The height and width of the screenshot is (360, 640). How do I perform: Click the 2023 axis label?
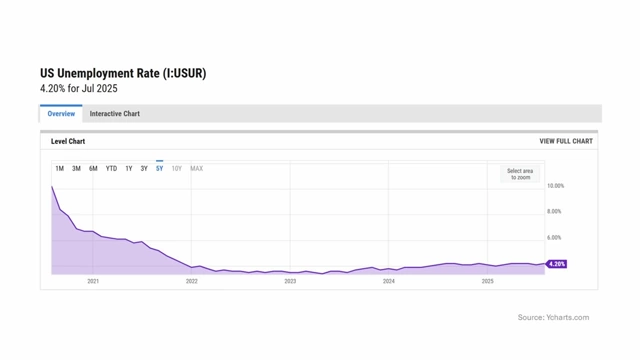click(x=290, y=281)
